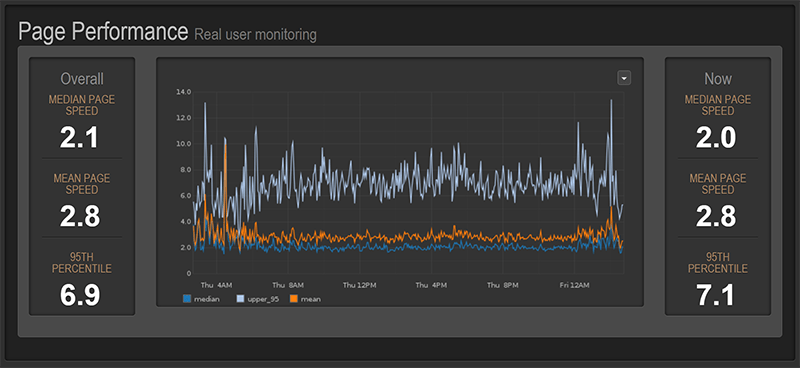Click the Thu 4PM axis label

tap(431, 285)
